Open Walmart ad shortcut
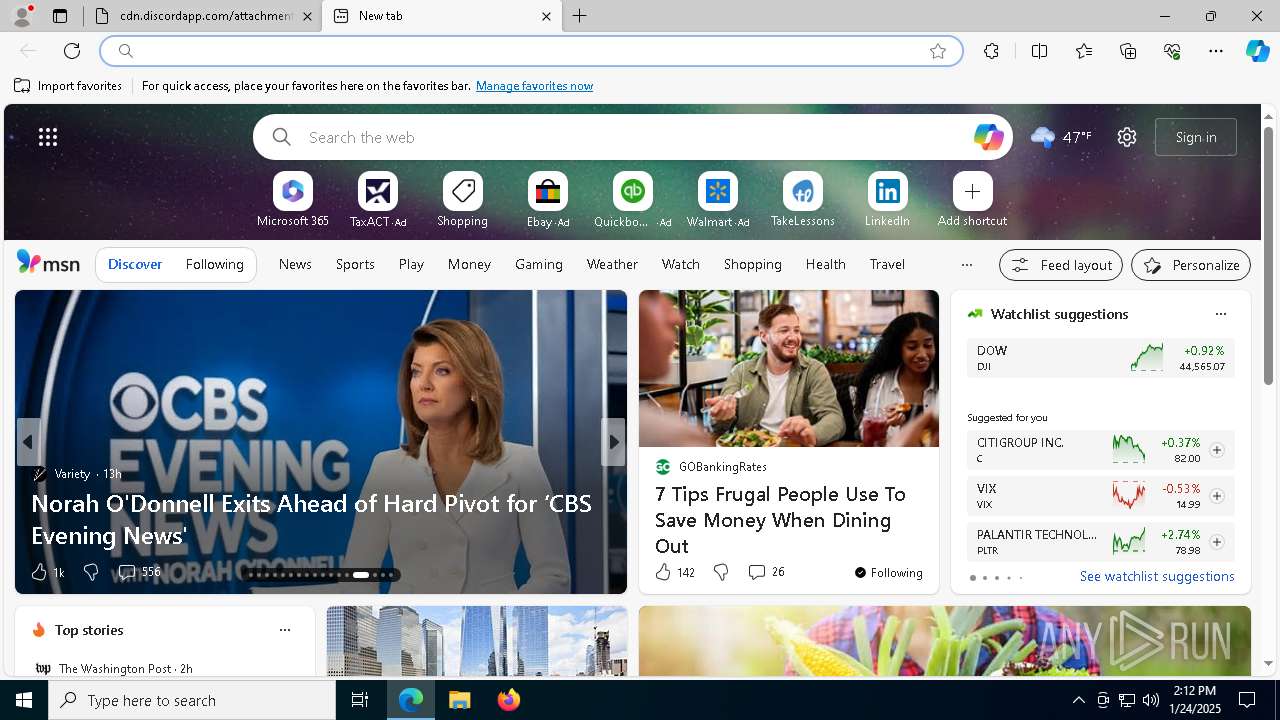This screenshot has height=720, width=1280. [x=717, y=200]
